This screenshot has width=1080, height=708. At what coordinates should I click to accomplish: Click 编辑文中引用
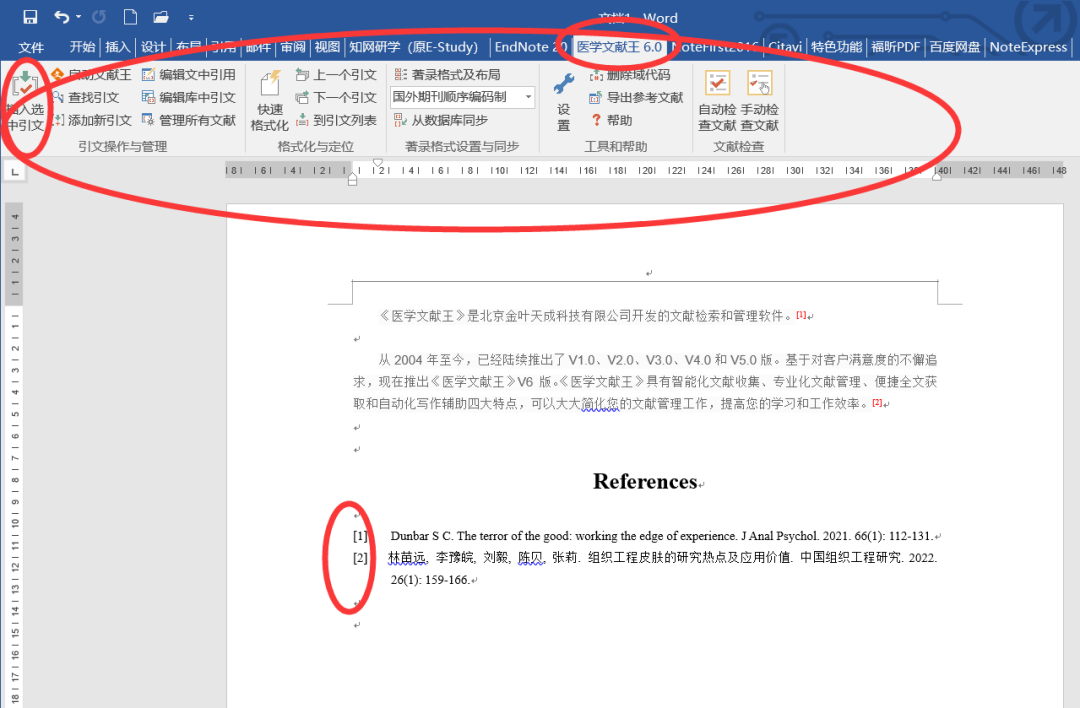point(188,74)
